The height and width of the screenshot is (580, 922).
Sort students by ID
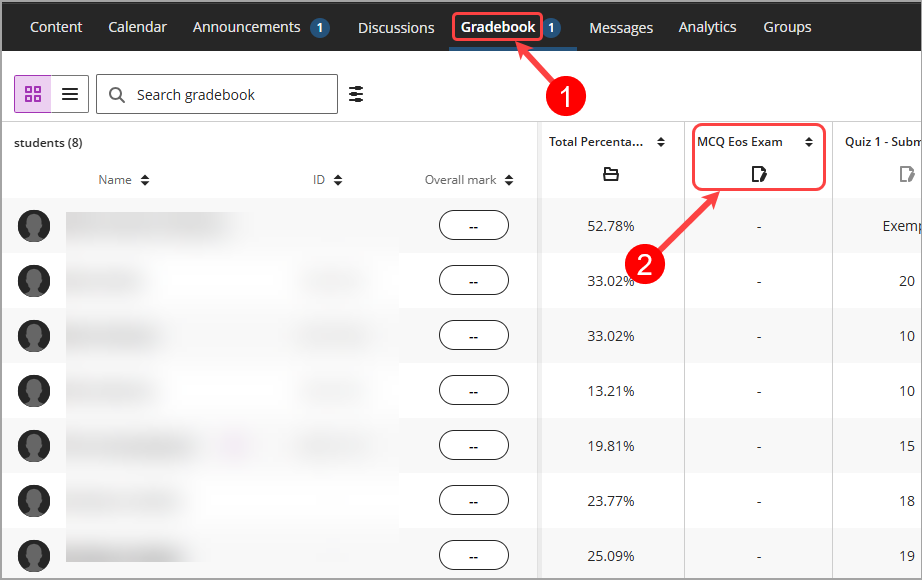338,180
